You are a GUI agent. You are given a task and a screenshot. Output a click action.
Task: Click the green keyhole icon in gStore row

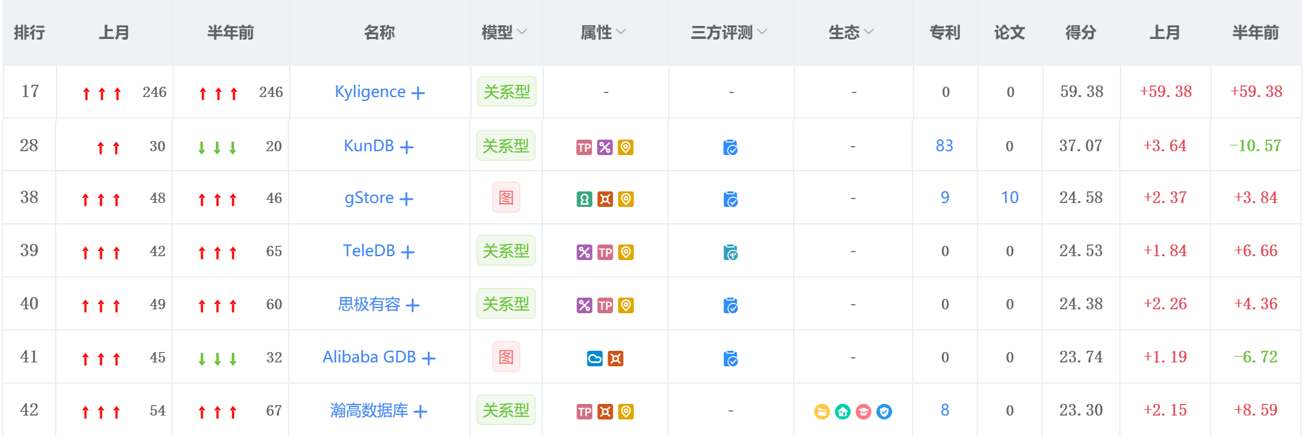click(584, 199)
